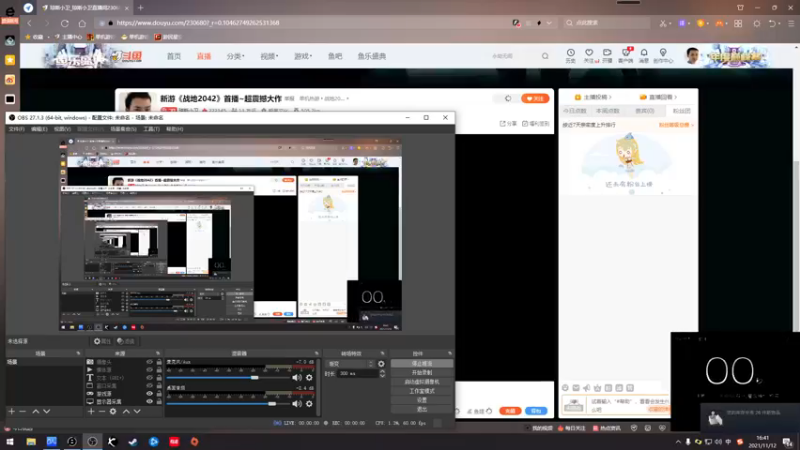
Task: Click the browser home icon
Action: tap(82, 23)
